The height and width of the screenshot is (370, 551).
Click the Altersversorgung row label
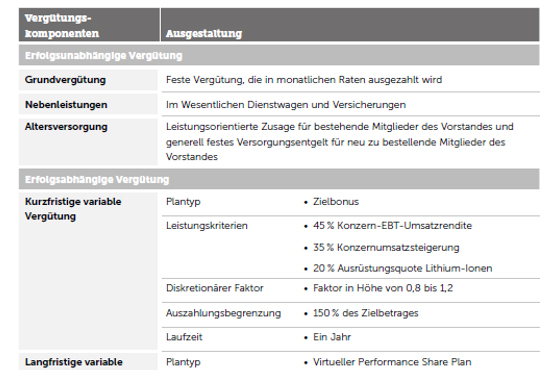pos(66,127)
